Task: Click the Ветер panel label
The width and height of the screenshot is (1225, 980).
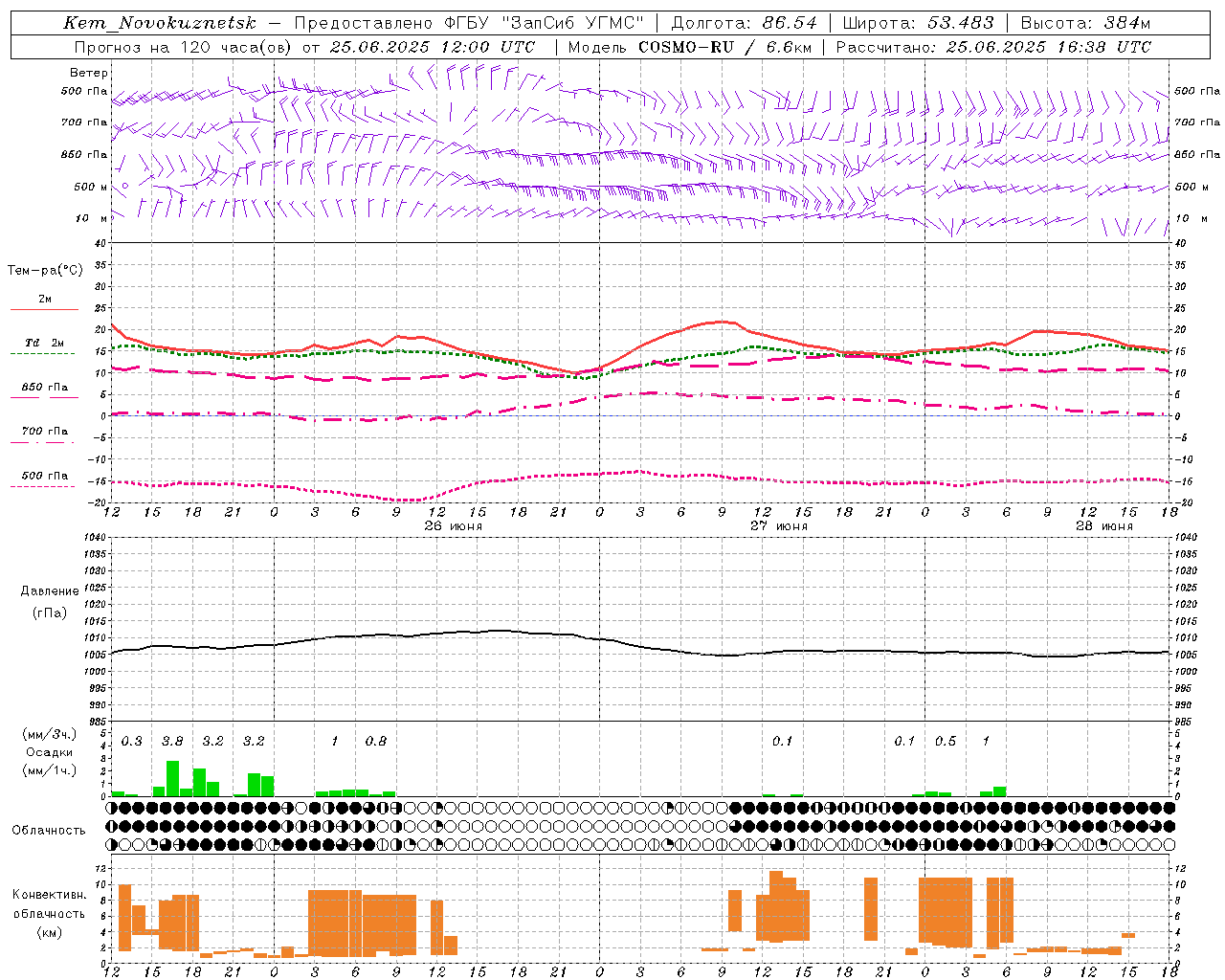Action: (89, 73)
